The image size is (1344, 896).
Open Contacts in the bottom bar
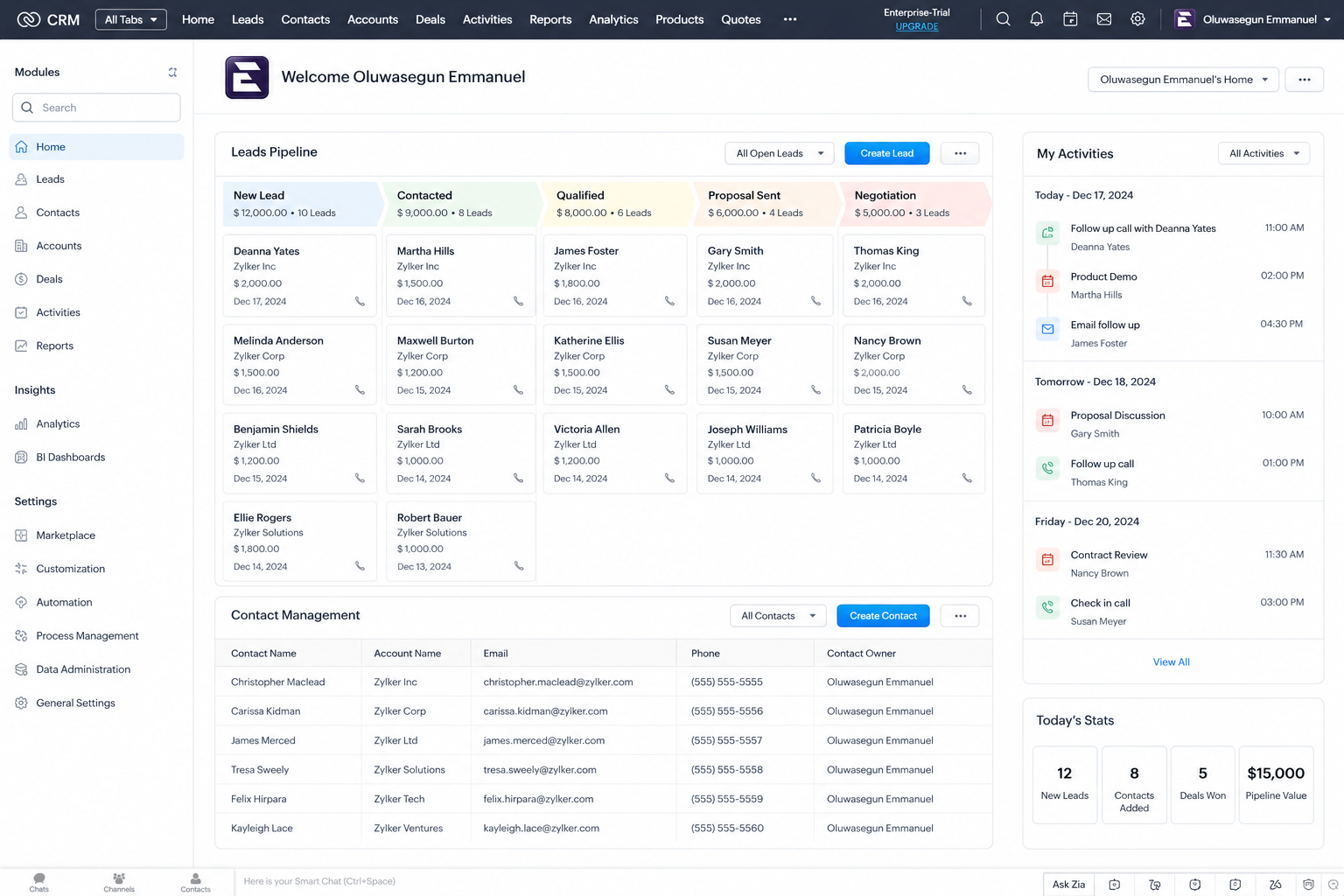[195, 882]
